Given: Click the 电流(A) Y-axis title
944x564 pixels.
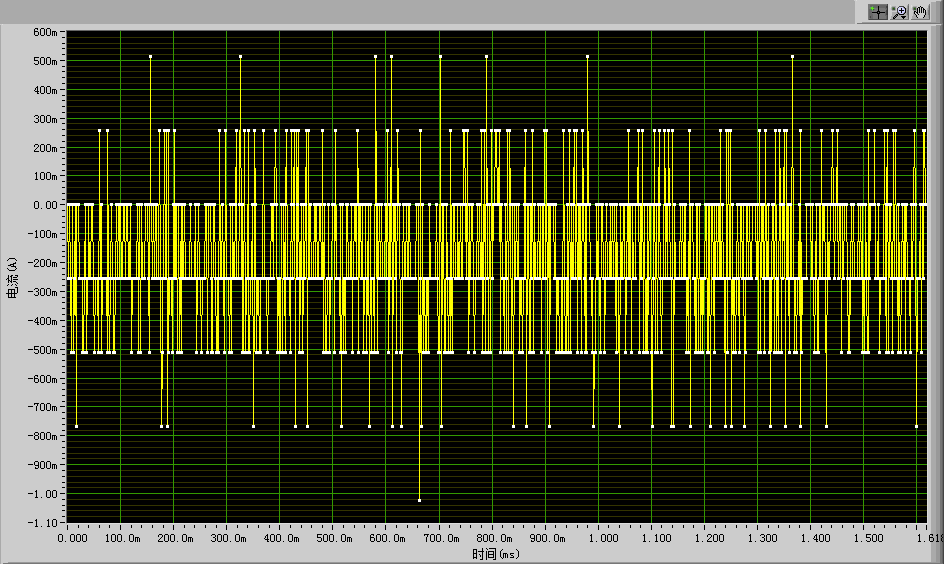Looking at the screenshot, I should 12,278.
